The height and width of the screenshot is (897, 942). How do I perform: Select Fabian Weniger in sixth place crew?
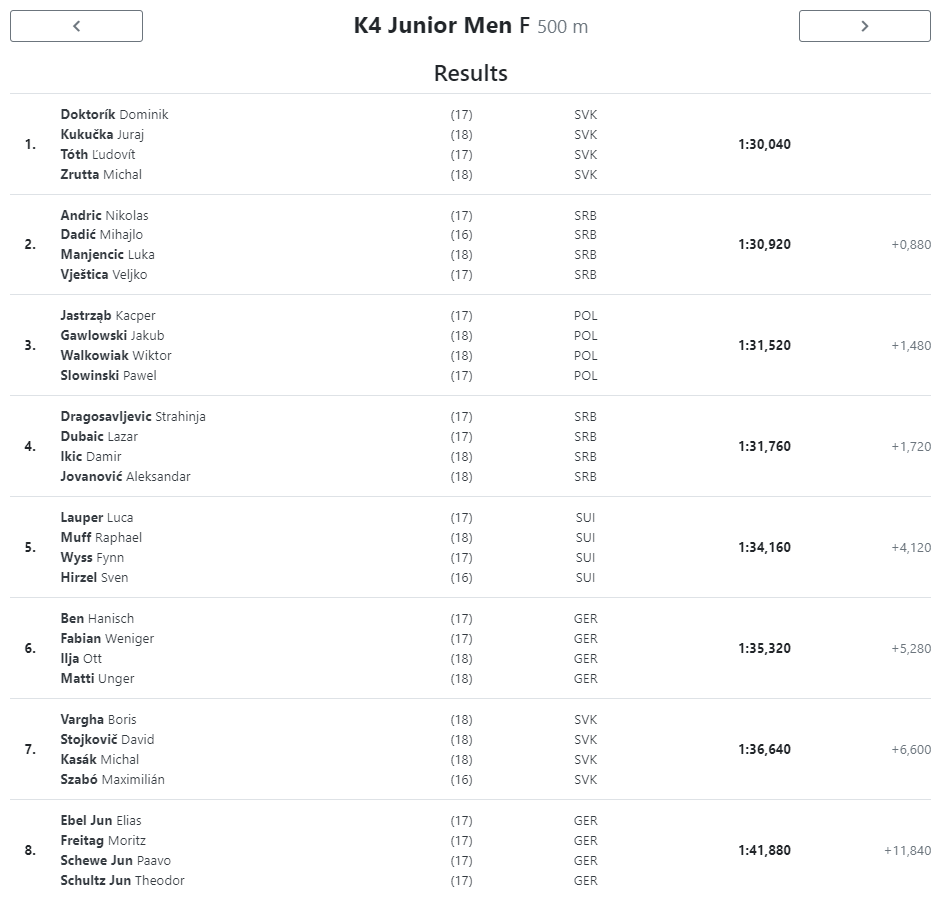(107, 639)
